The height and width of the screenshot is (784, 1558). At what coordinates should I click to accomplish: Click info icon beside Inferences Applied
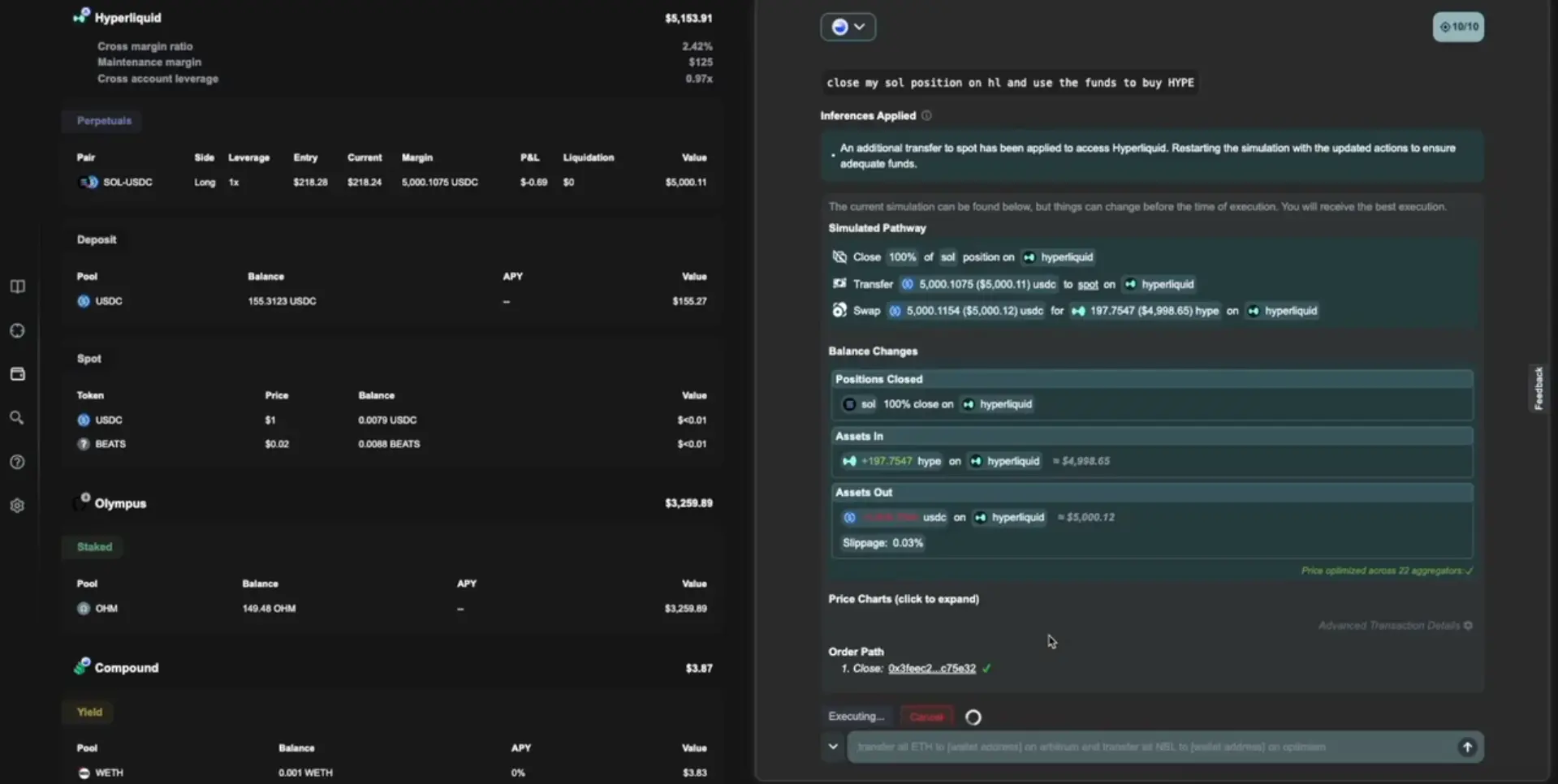point(926,116)
